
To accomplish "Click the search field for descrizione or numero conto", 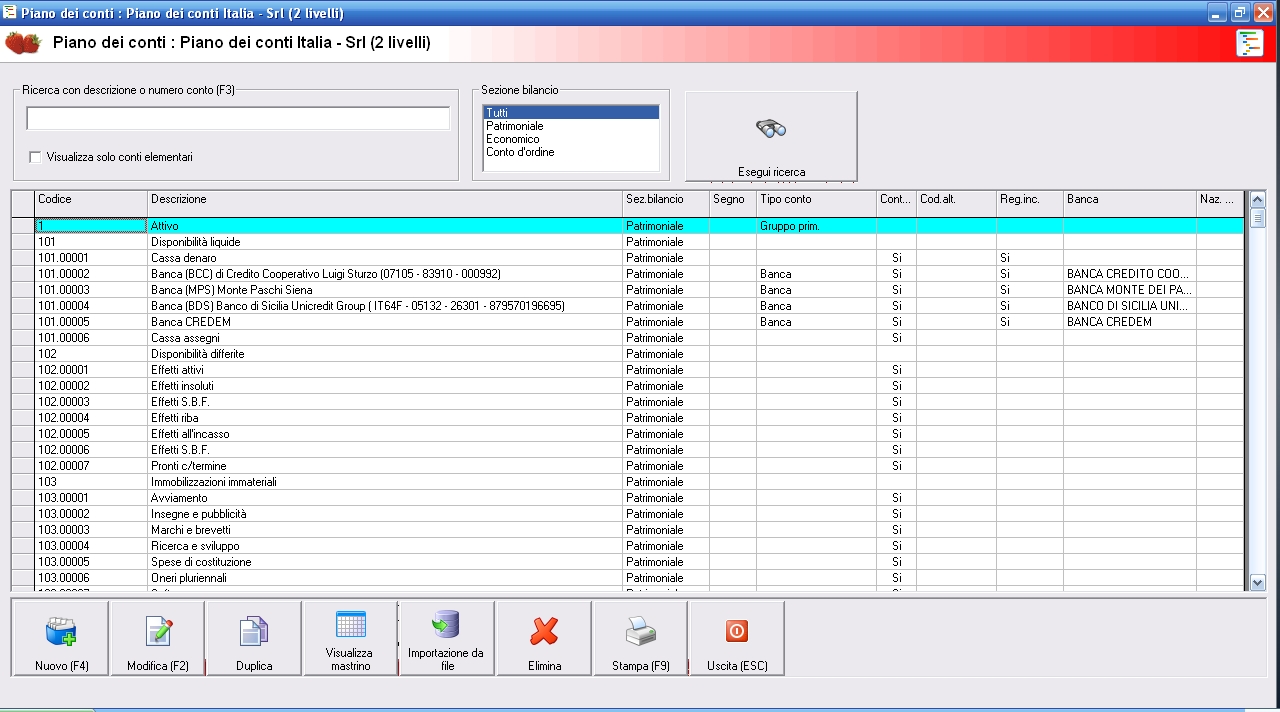I will click(x=238, y=118).
